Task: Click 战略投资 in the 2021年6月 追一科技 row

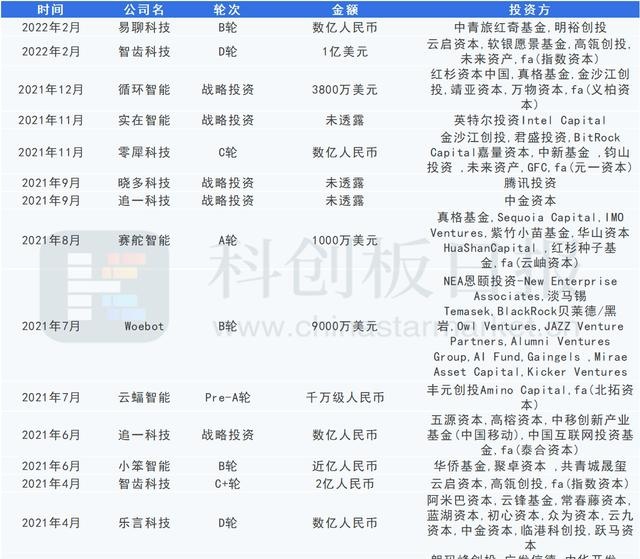Action: (x=227, y=435)
